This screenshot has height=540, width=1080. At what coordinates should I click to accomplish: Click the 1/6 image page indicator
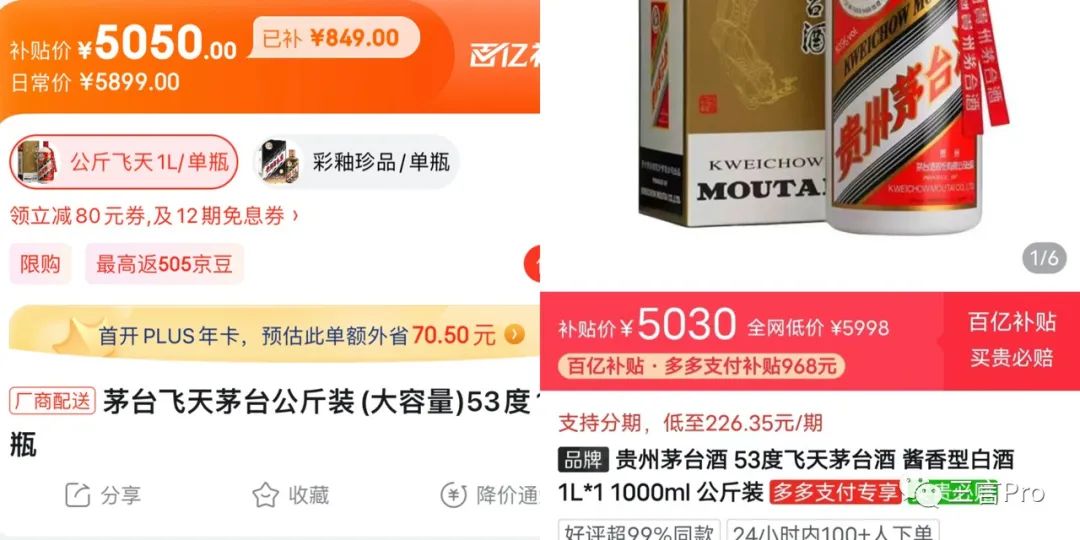(1044, 258)
